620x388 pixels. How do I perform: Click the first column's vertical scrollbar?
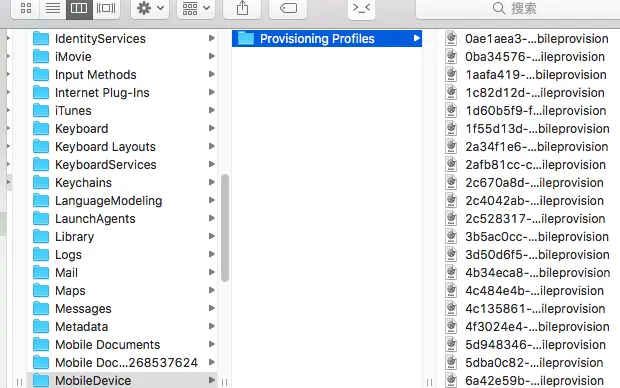click(225, 228)
